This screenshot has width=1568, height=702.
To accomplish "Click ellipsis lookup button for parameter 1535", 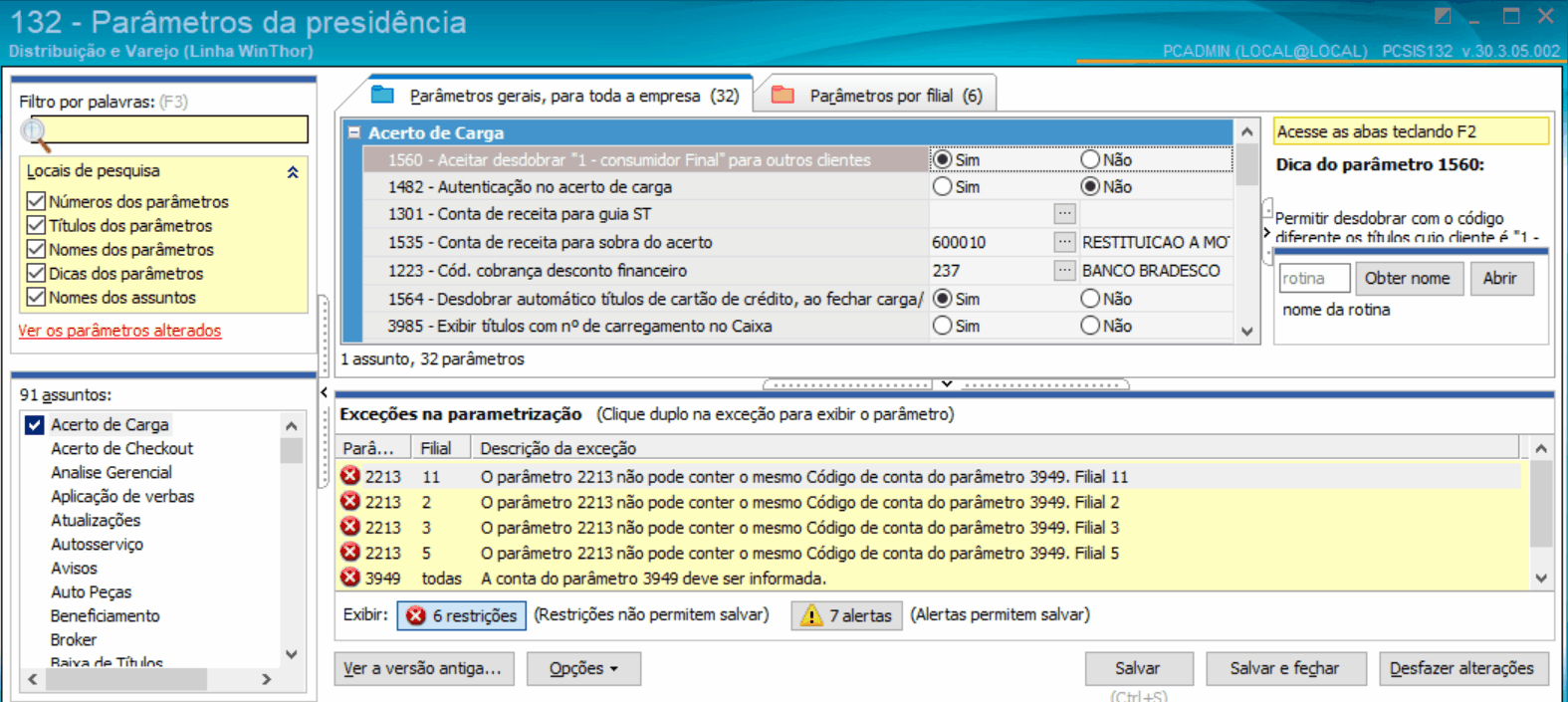I will [x=1065, y=242].
